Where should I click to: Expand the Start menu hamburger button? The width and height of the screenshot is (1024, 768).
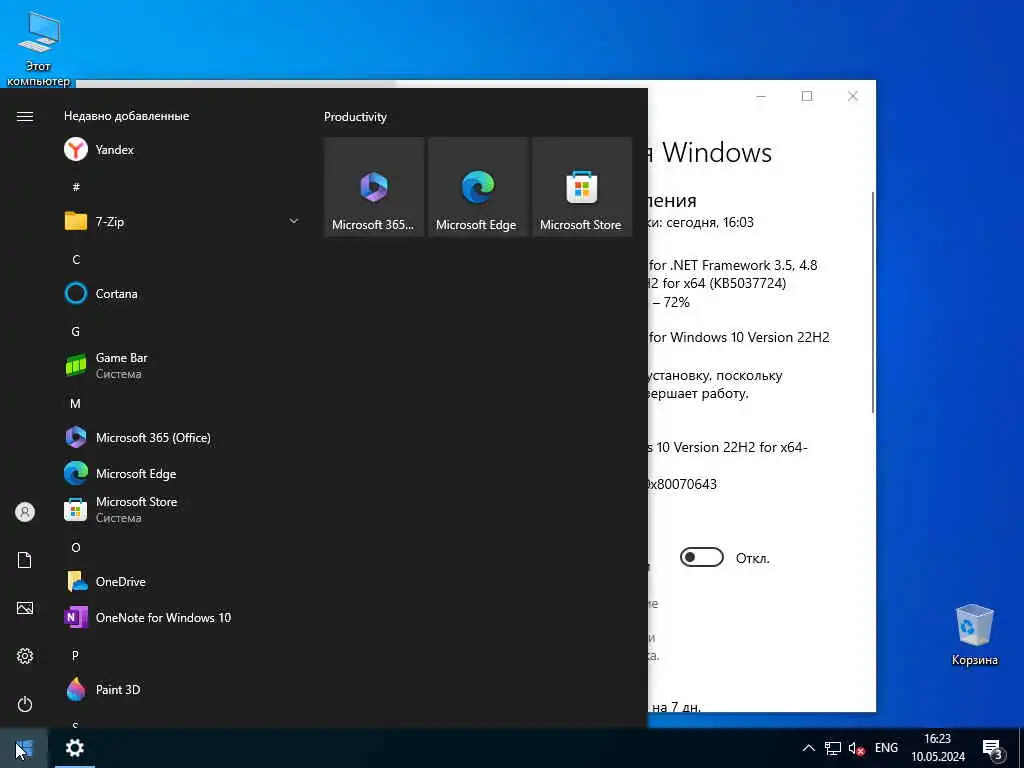coord(25,116)
